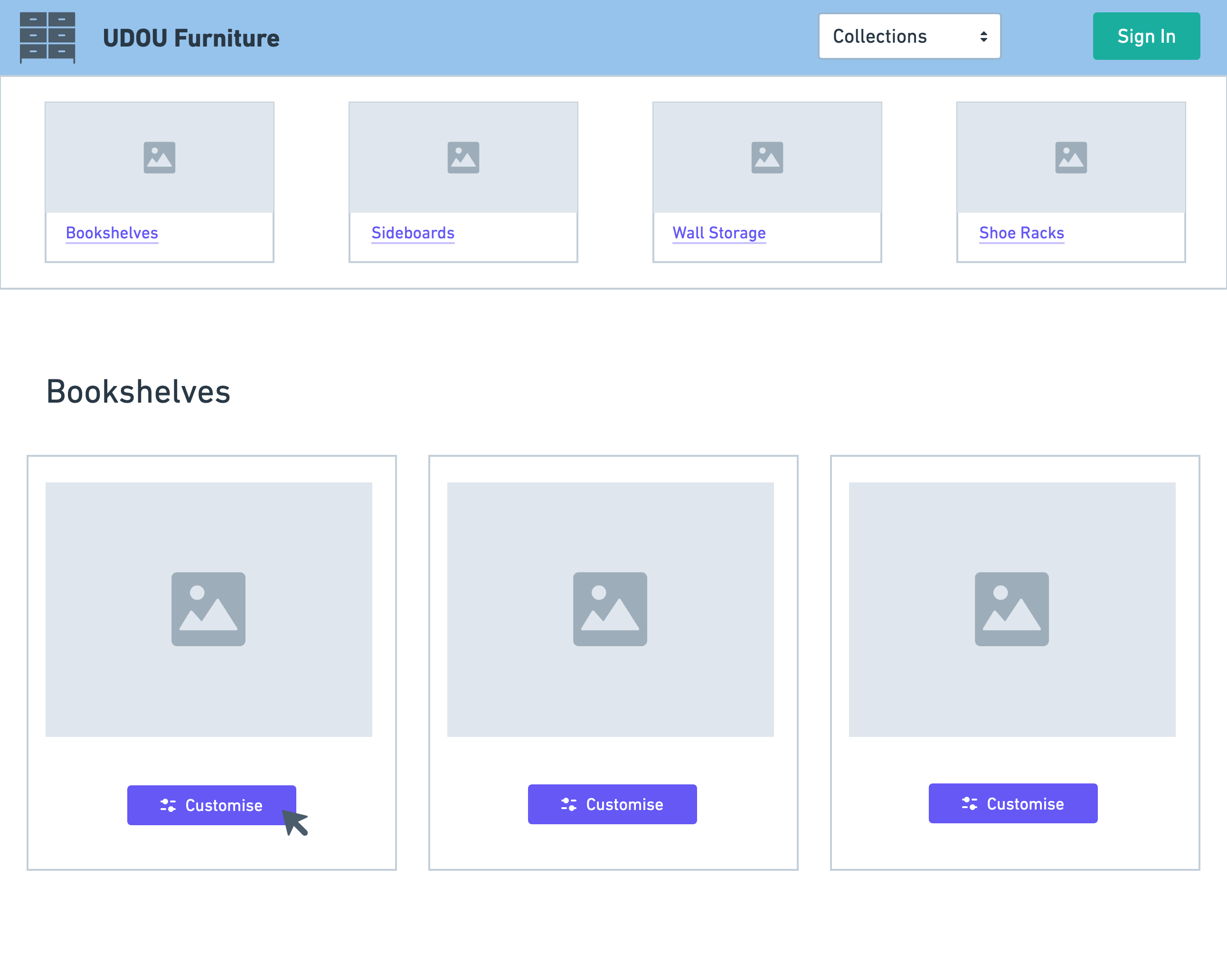Image resolution: width=1227 pixels, height=980 pixels.
Task: Go to the Shoe Racks link
Action: click(x=1021, y=233)
